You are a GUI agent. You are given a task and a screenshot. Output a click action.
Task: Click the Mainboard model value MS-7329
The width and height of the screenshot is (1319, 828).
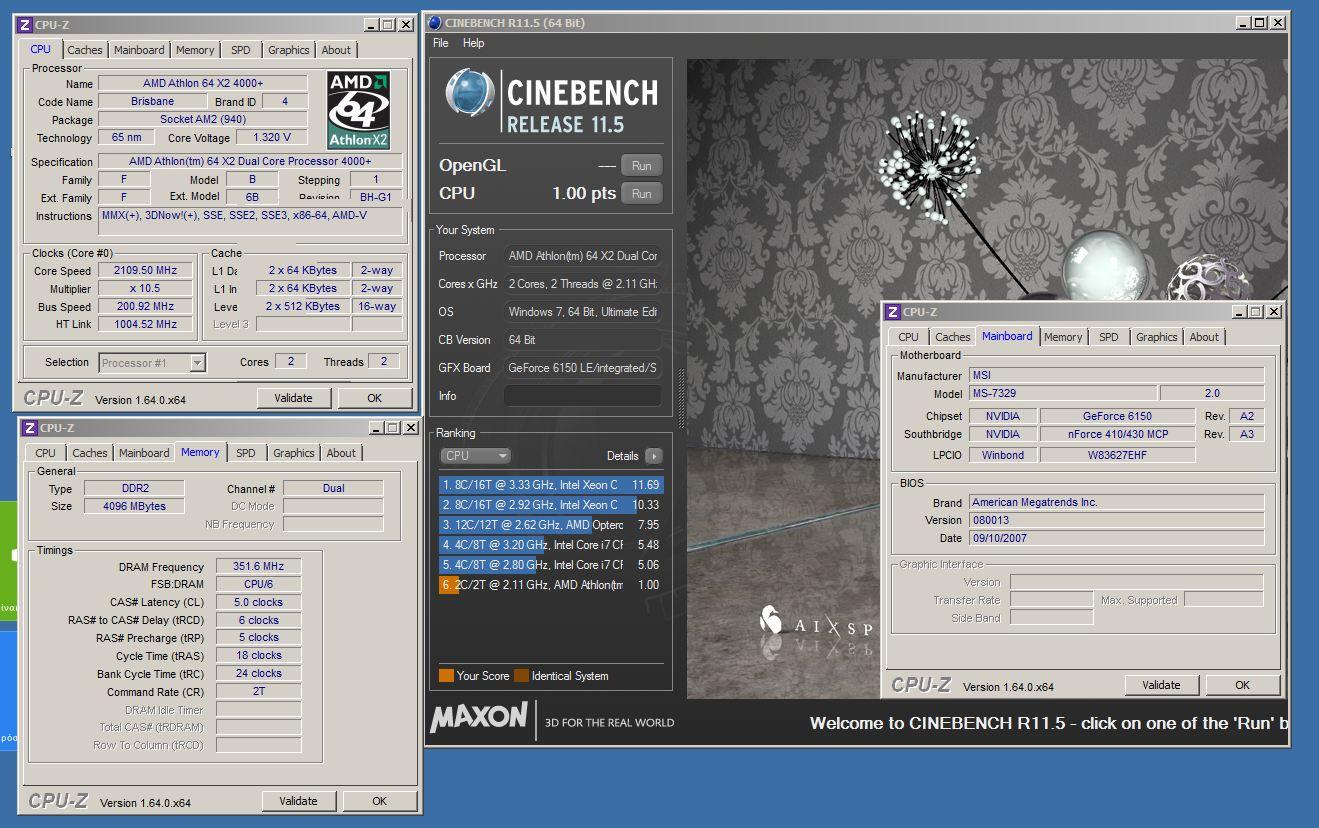pyautogui.click(x=1063, y=394)
